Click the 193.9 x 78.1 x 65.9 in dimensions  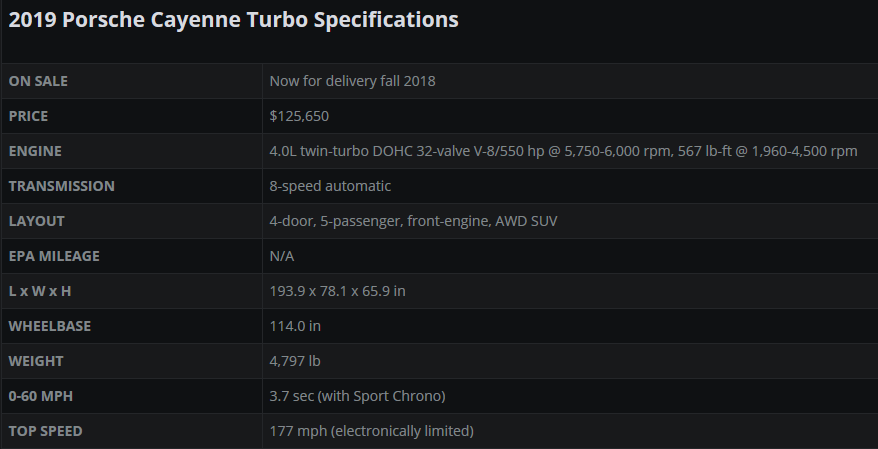(x=337, y=291)
